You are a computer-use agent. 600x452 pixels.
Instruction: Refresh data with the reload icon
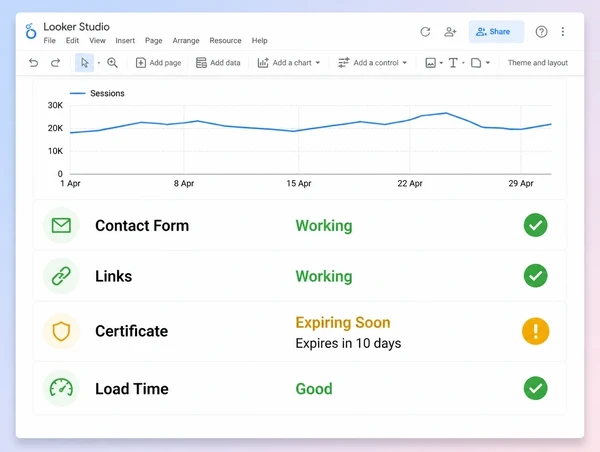click(x=425, y=32)
